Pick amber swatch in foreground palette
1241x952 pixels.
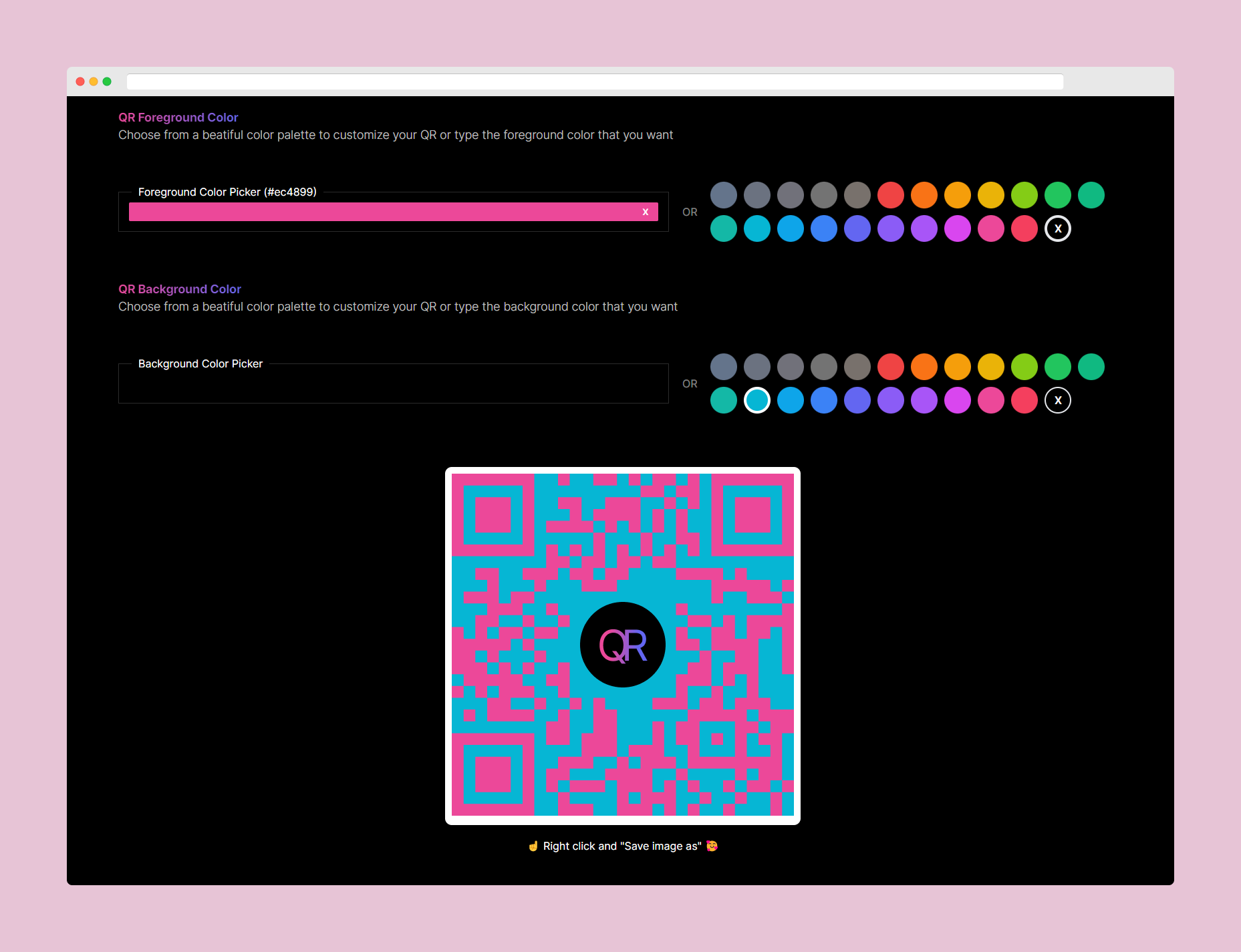click(x=958, y=195)
